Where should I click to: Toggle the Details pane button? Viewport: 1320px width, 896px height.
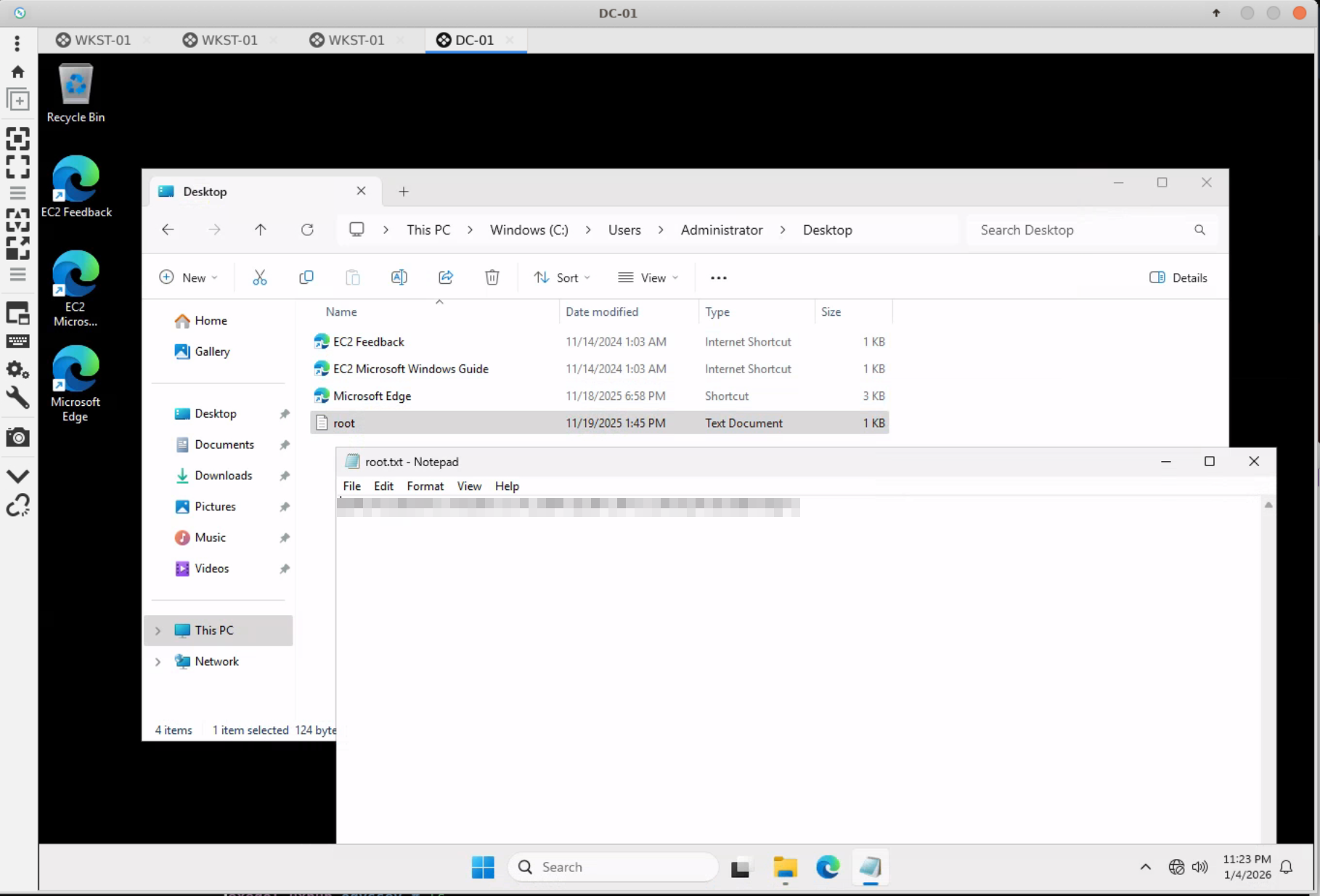point(1178,277)
